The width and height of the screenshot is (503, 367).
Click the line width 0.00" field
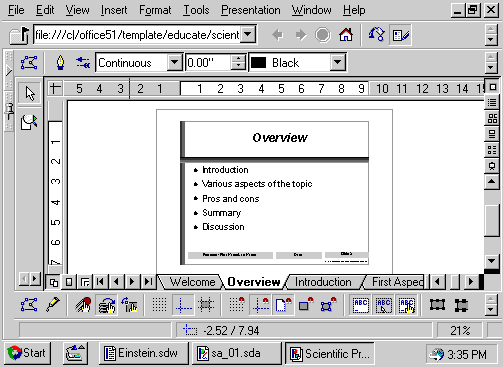click(x=208, y=62)
